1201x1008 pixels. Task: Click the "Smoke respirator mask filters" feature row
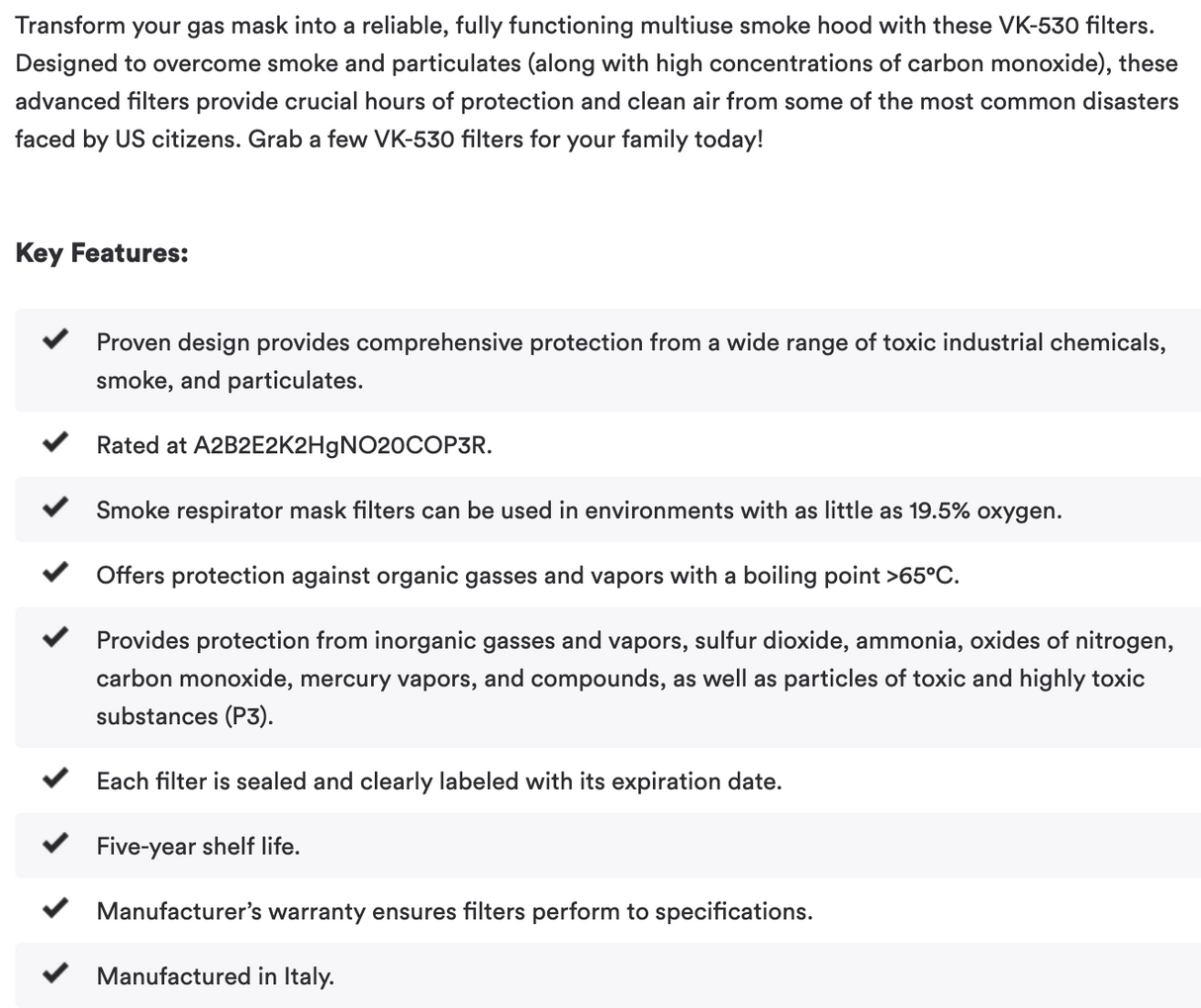pyautogui.click(x=579, y=510)
